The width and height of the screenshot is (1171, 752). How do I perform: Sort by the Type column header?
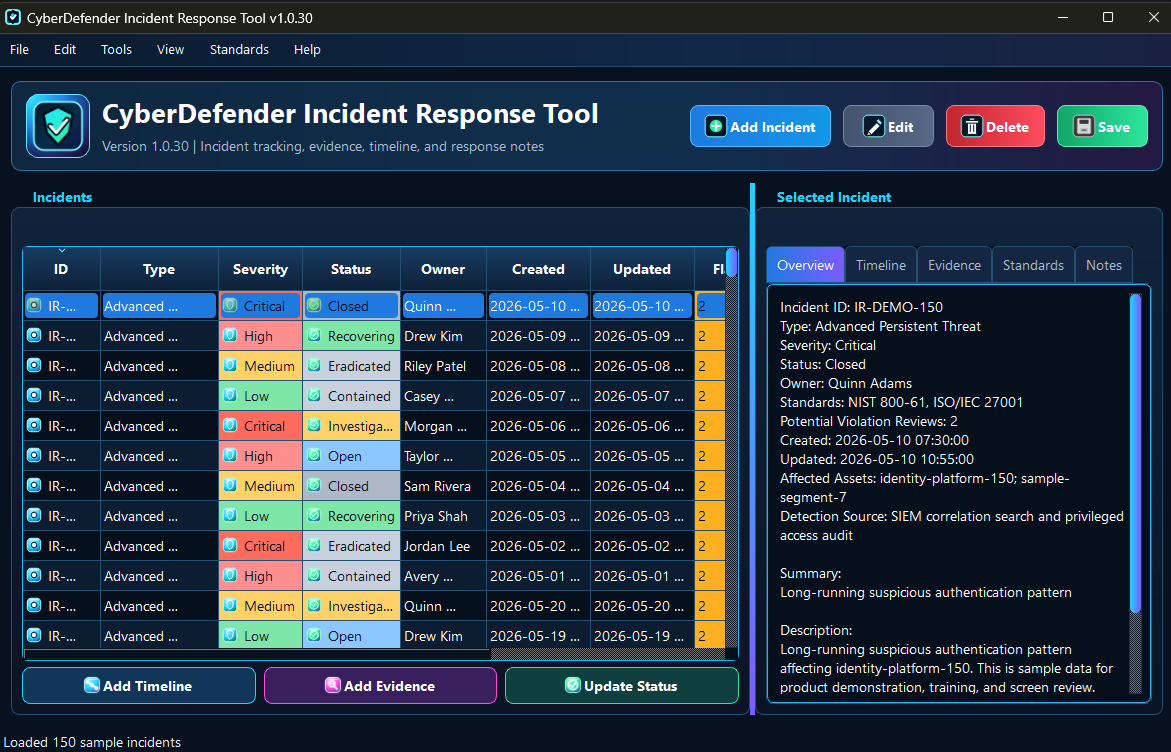click(x=158, y=269)
